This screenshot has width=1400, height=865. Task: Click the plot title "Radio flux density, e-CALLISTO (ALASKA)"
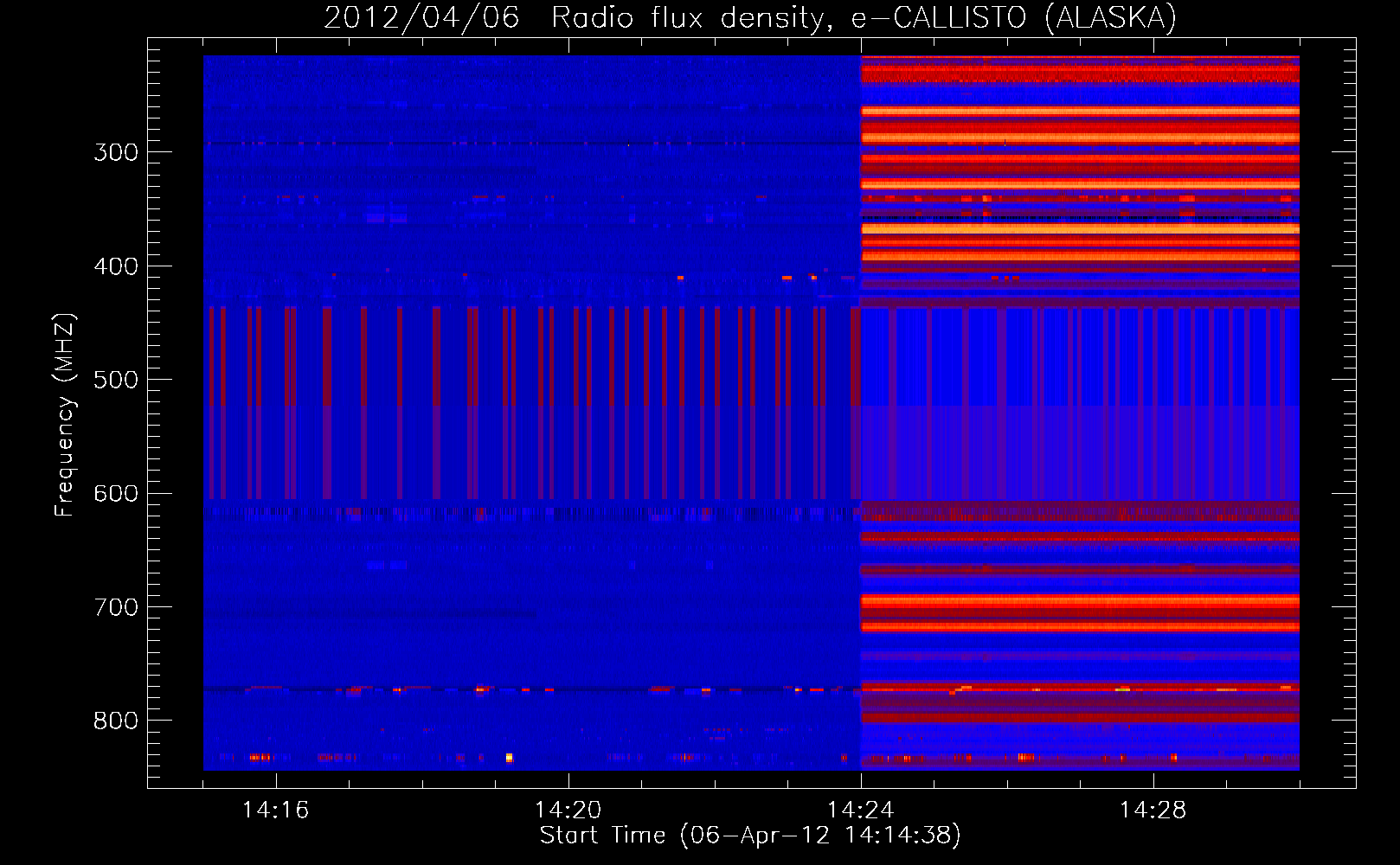[864, 17]
